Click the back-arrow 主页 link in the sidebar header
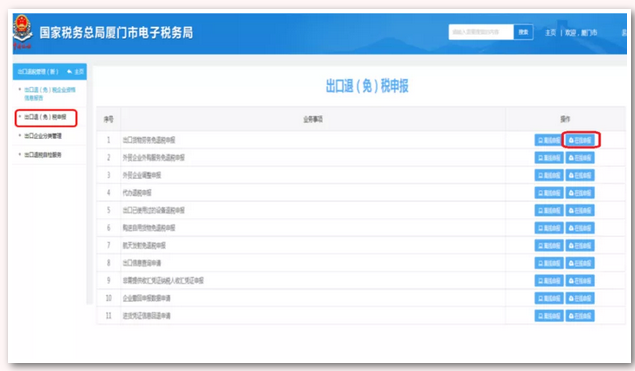 coord(76,72)
